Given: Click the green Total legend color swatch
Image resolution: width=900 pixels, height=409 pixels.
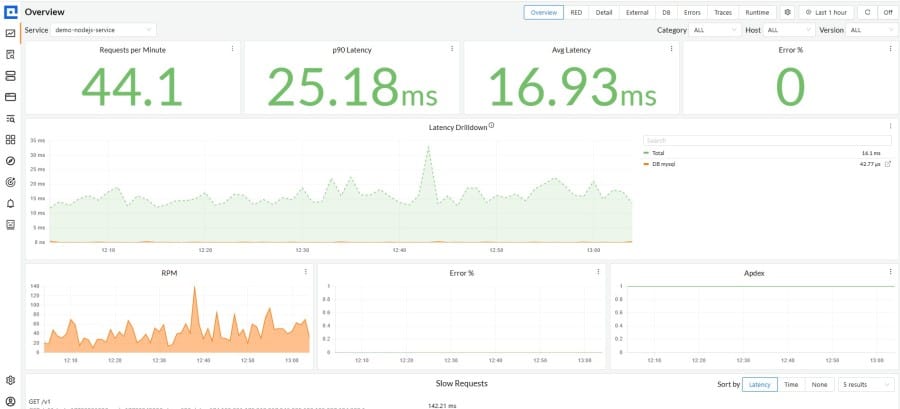Looking at the screenshot, I should coord(646,153).
